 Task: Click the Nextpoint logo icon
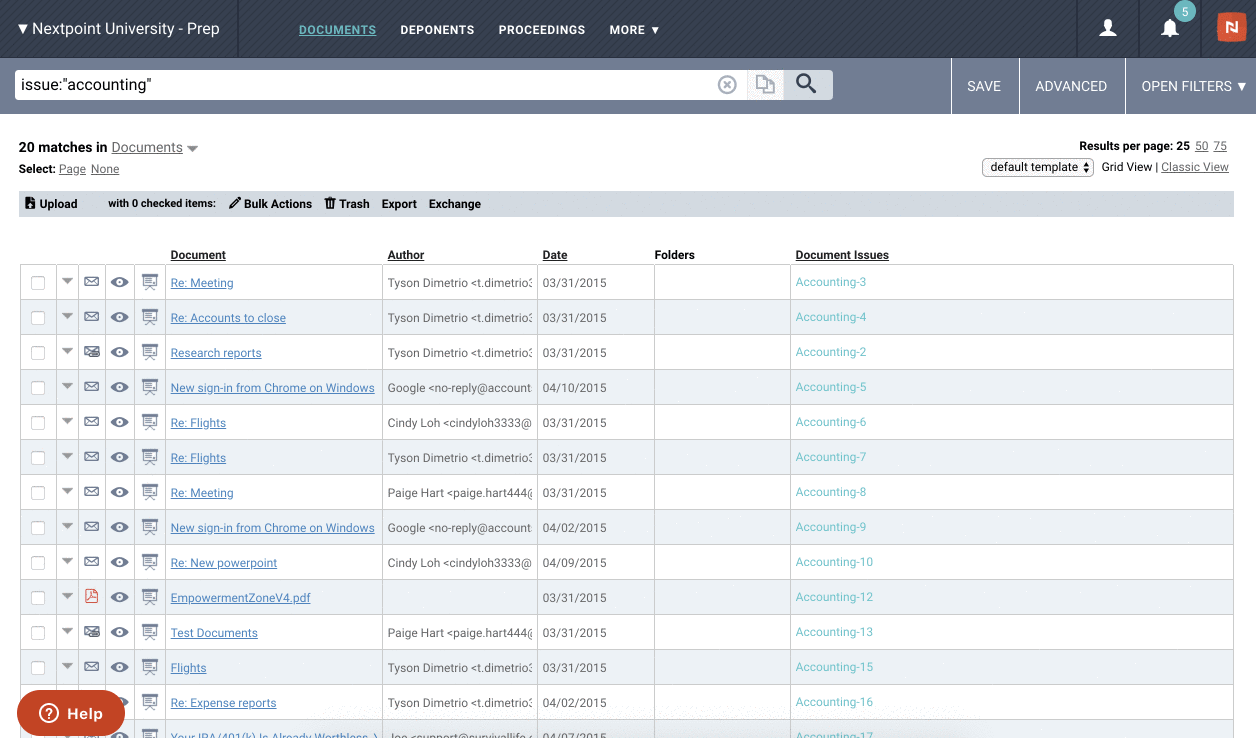[x=1231, y=28]
